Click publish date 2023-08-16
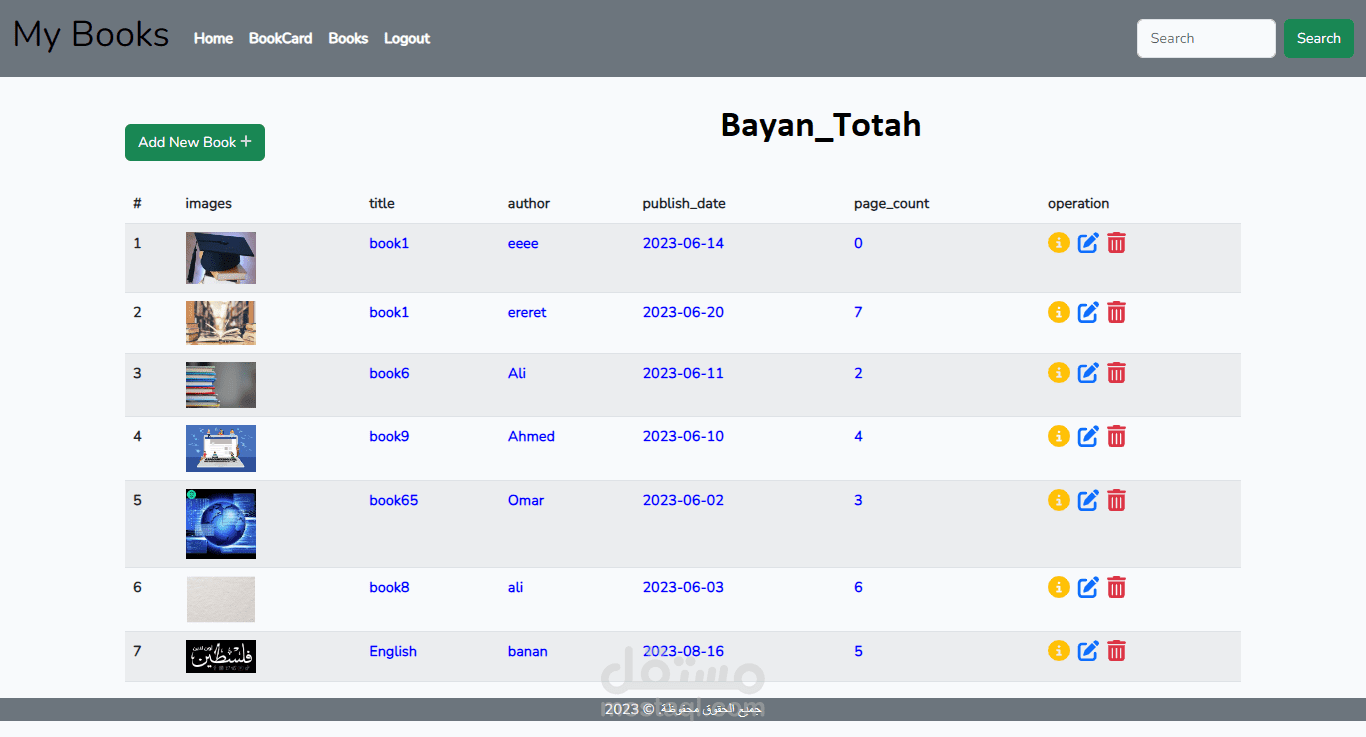The height and width of the screenshot is (737, 1366). coord(683,651)
